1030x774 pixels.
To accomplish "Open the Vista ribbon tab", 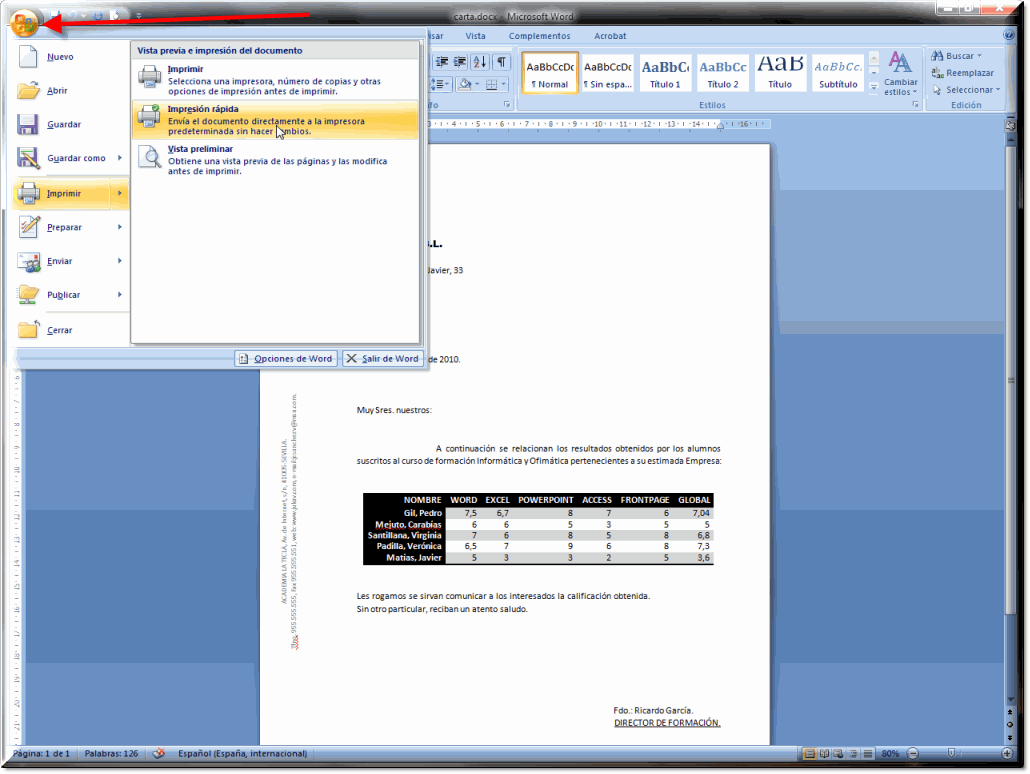I will 476,36.
